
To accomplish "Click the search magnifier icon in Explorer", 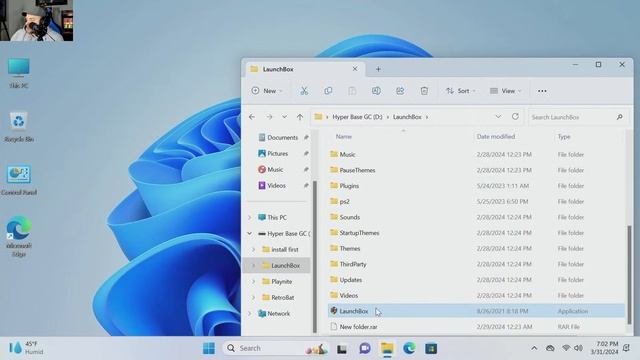I will tap(619, 117).
